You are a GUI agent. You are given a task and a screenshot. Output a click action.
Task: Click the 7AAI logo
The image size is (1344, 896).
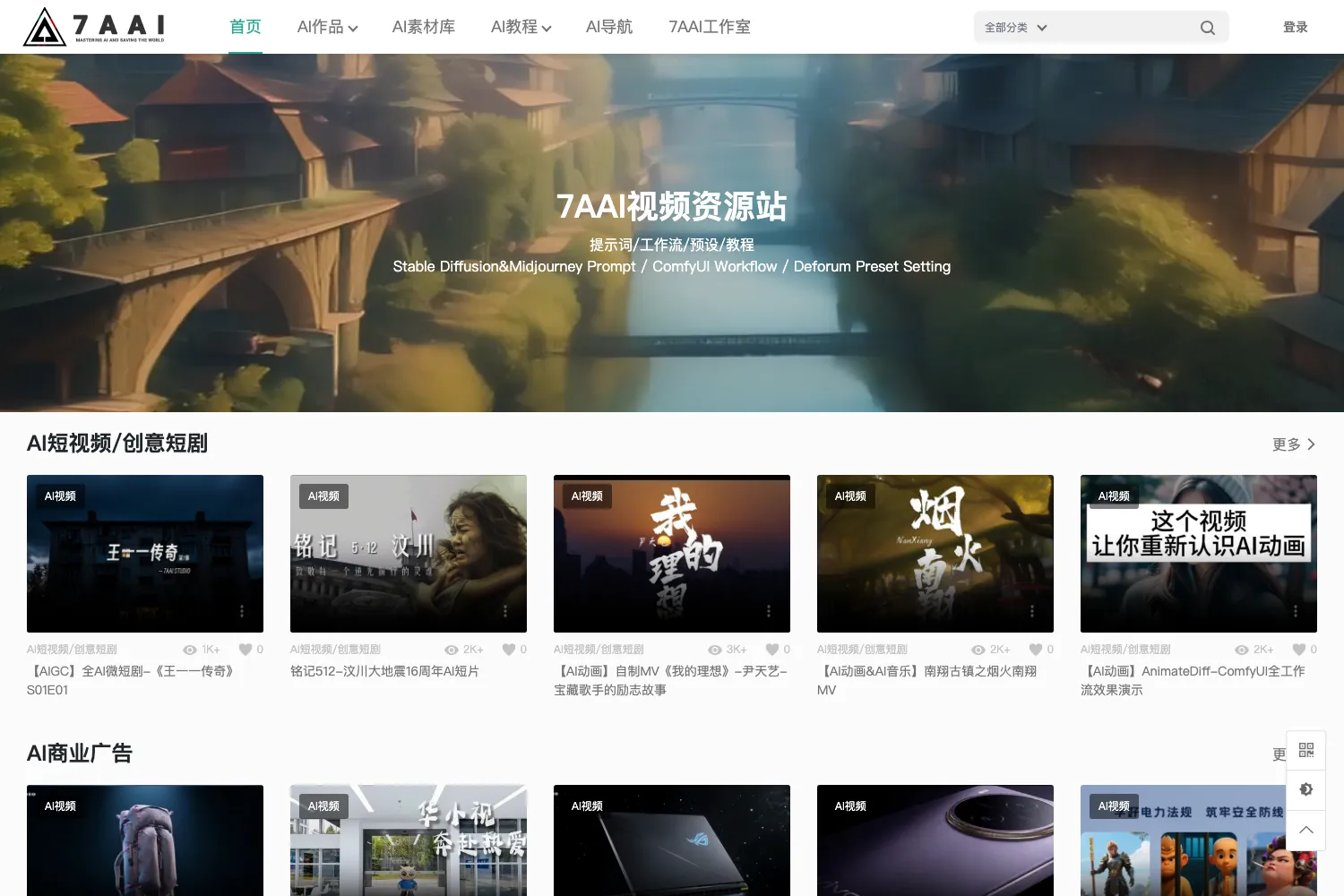click(94, 27)
